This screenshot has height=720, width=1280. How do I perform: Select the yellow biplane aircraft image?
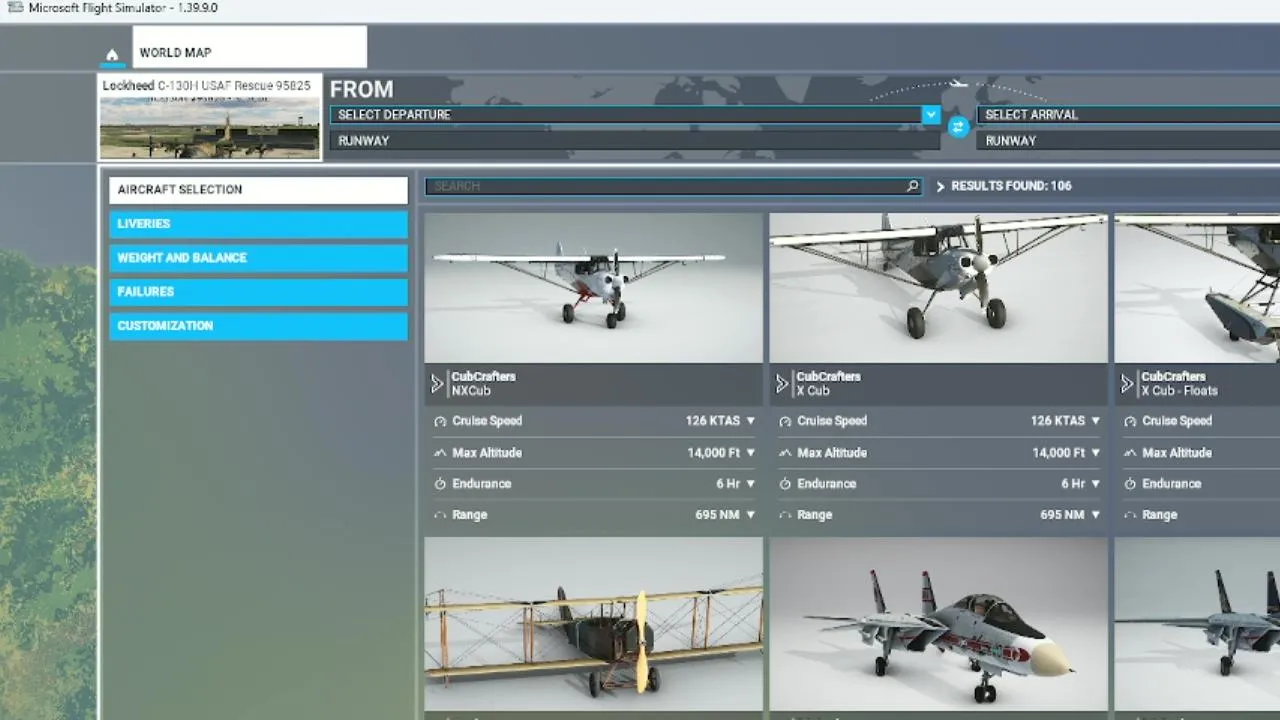pyautogui.click(x=593, y=624)
